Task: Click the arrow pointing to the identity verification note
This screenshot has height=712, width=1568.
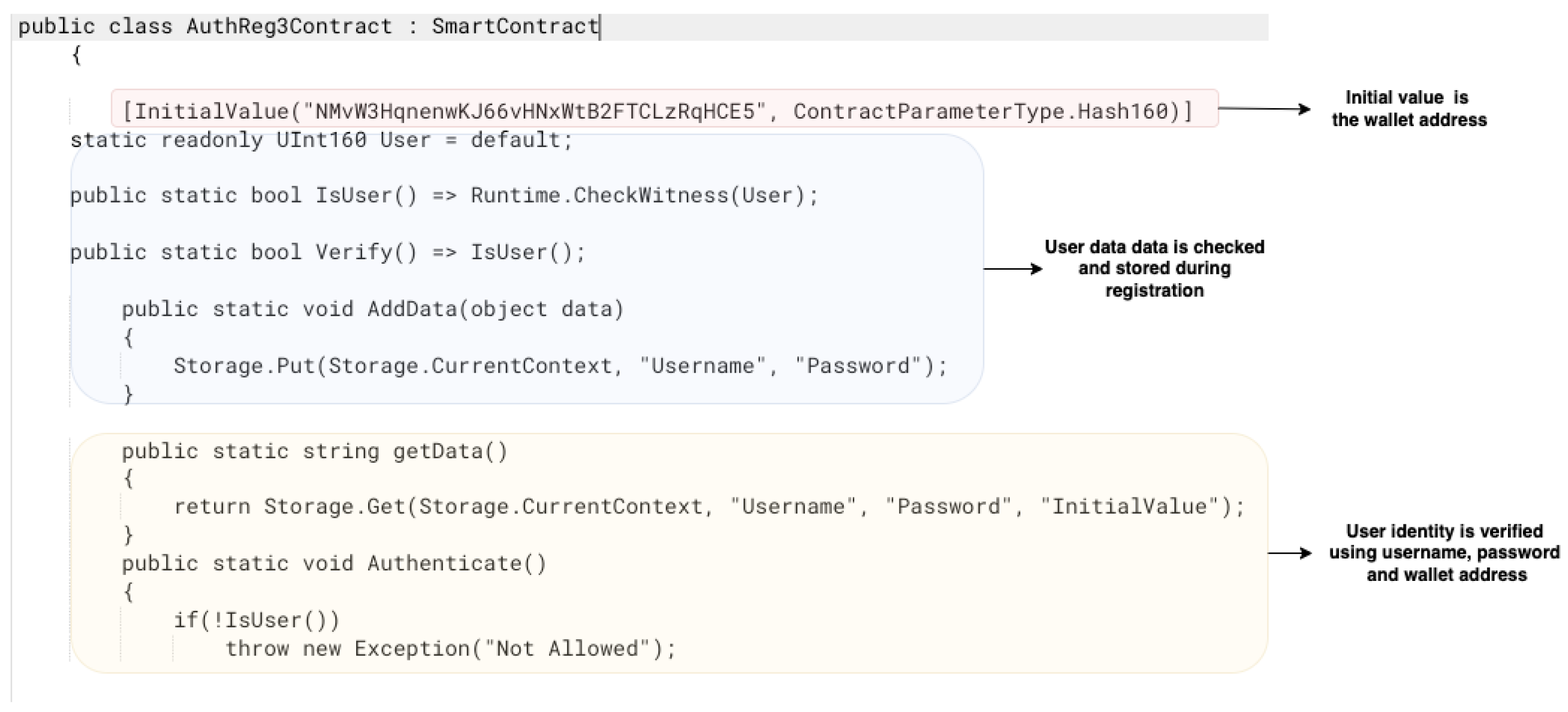Action: (x=1289, y=553)
